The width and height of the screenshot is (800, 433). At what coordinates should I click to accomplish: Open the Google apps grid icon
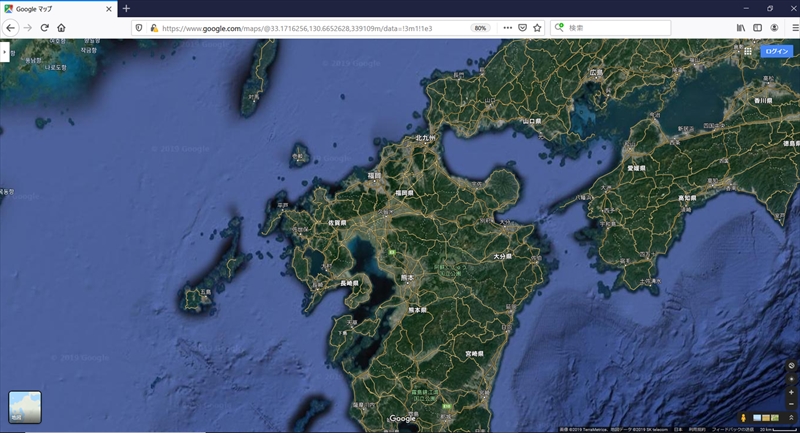click(x=747, y=51)
